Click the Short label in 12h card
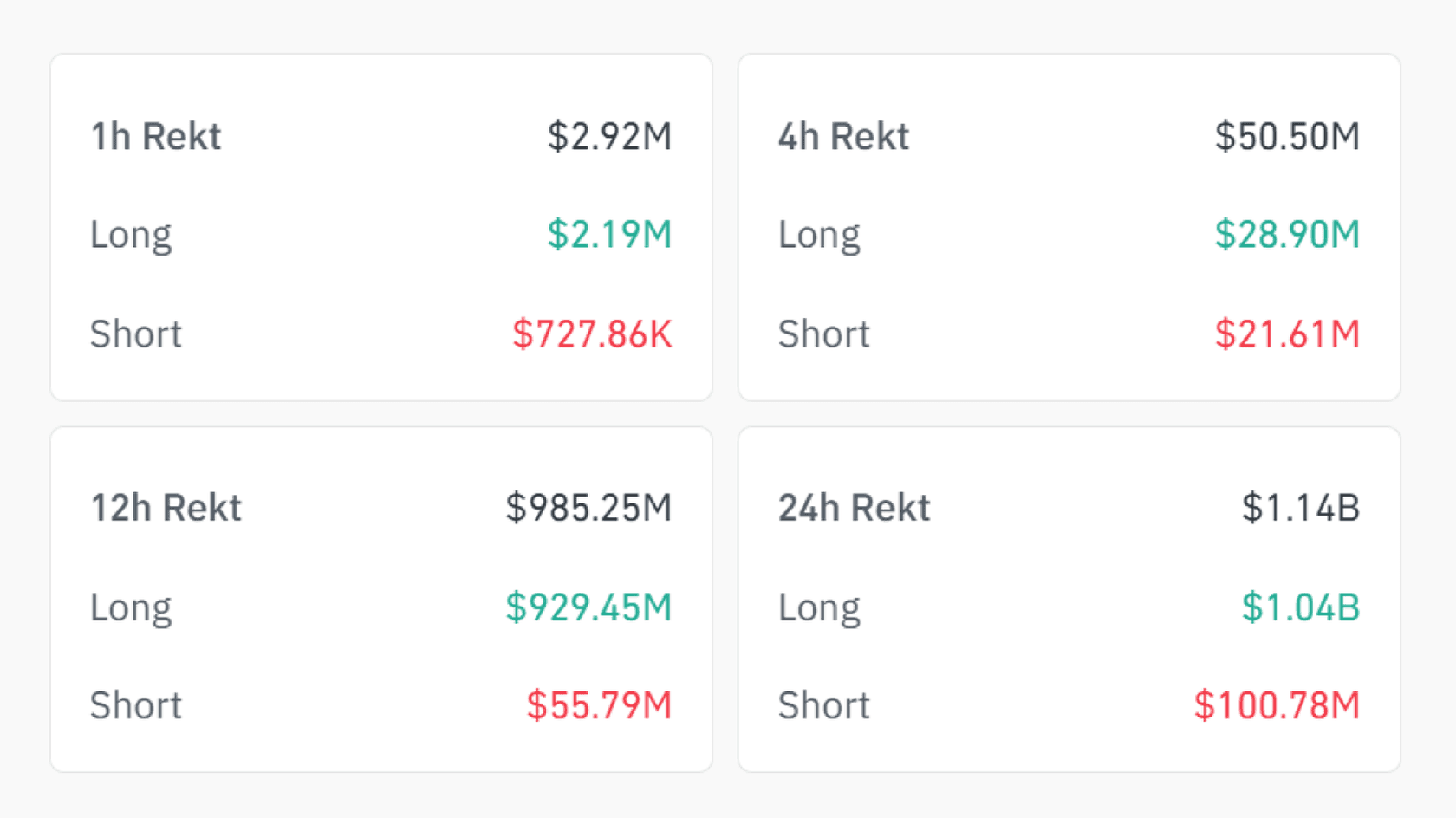Image resolution: width=1456 pixels, height=818 pixels. point(136,704)
